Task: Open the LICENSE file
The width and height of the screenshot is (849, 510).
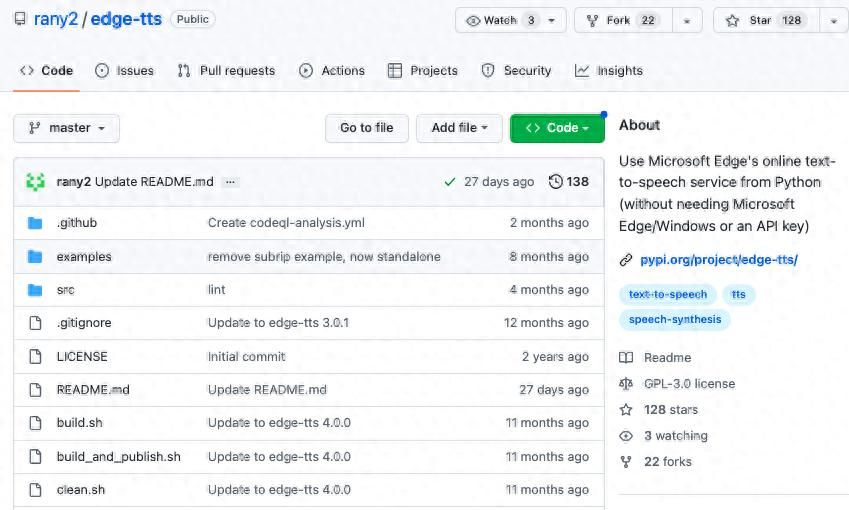Action: (x=82, y=357)
